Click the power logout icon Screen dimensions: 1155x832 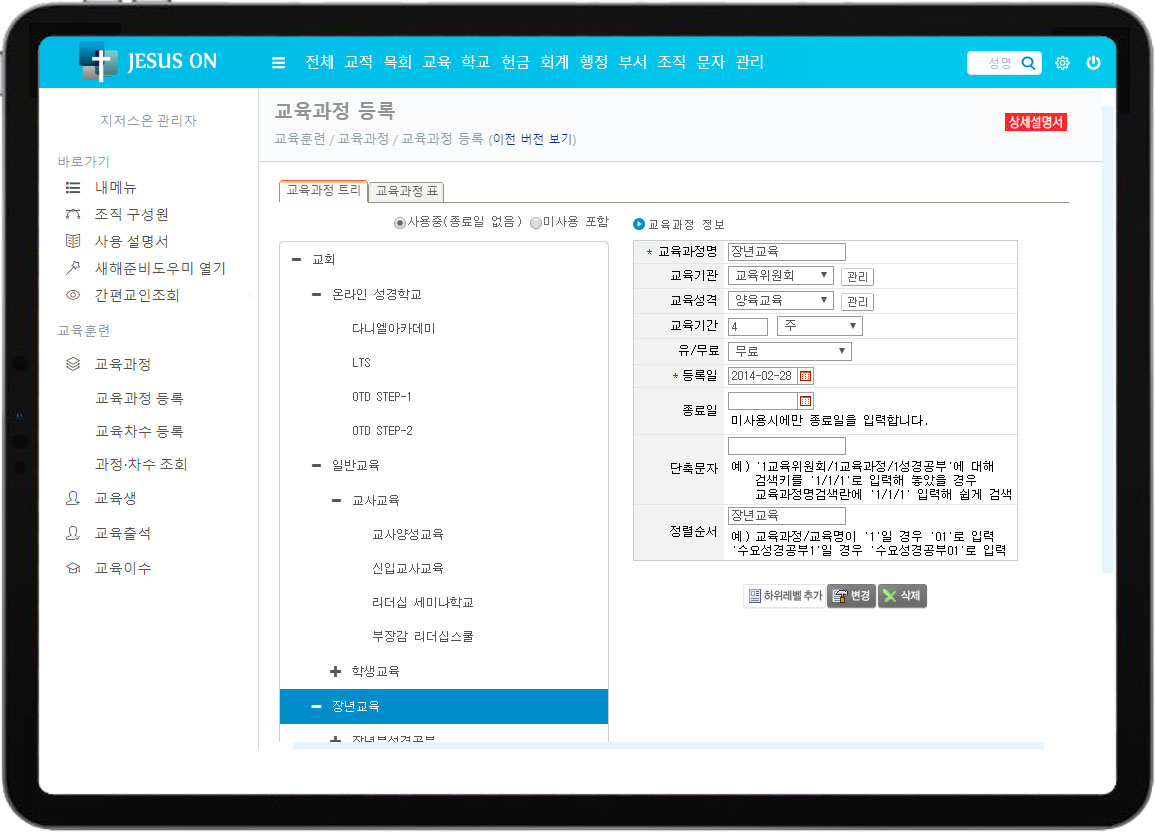point(1093,63)
